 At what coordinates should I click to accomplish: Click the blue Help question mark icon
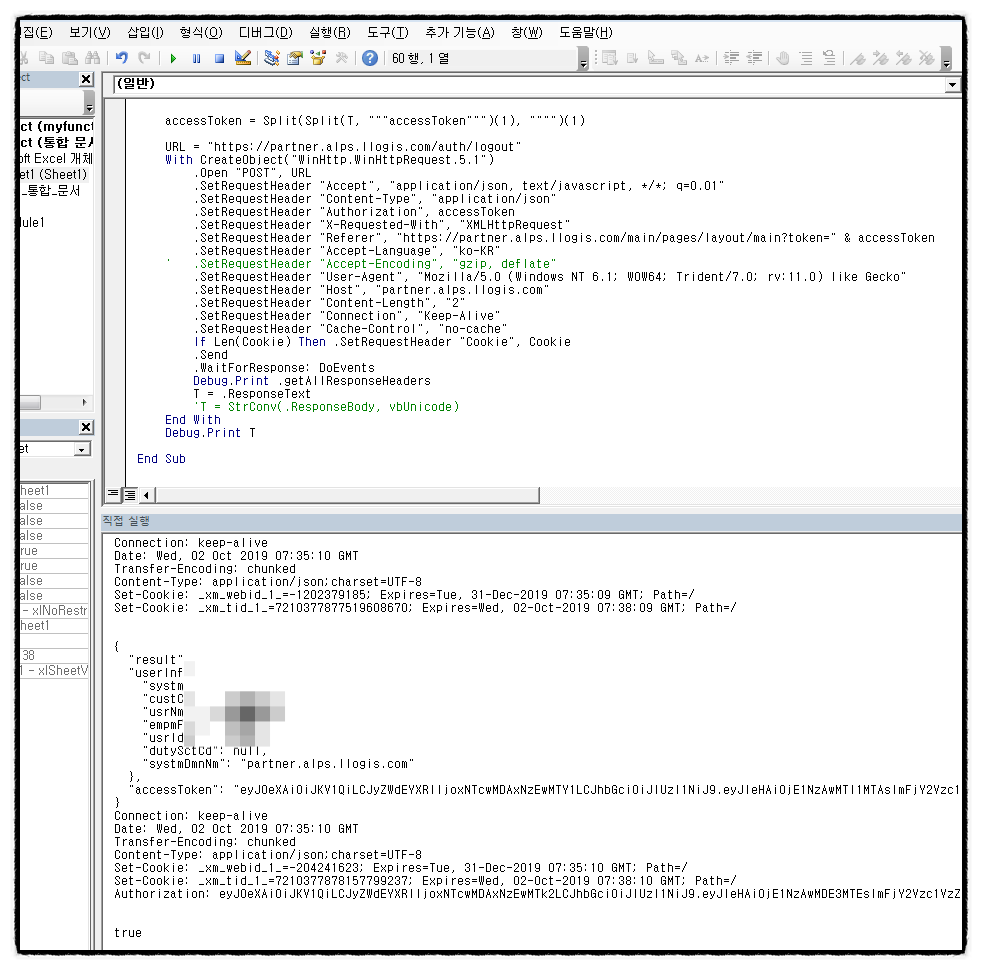[370, 59]
